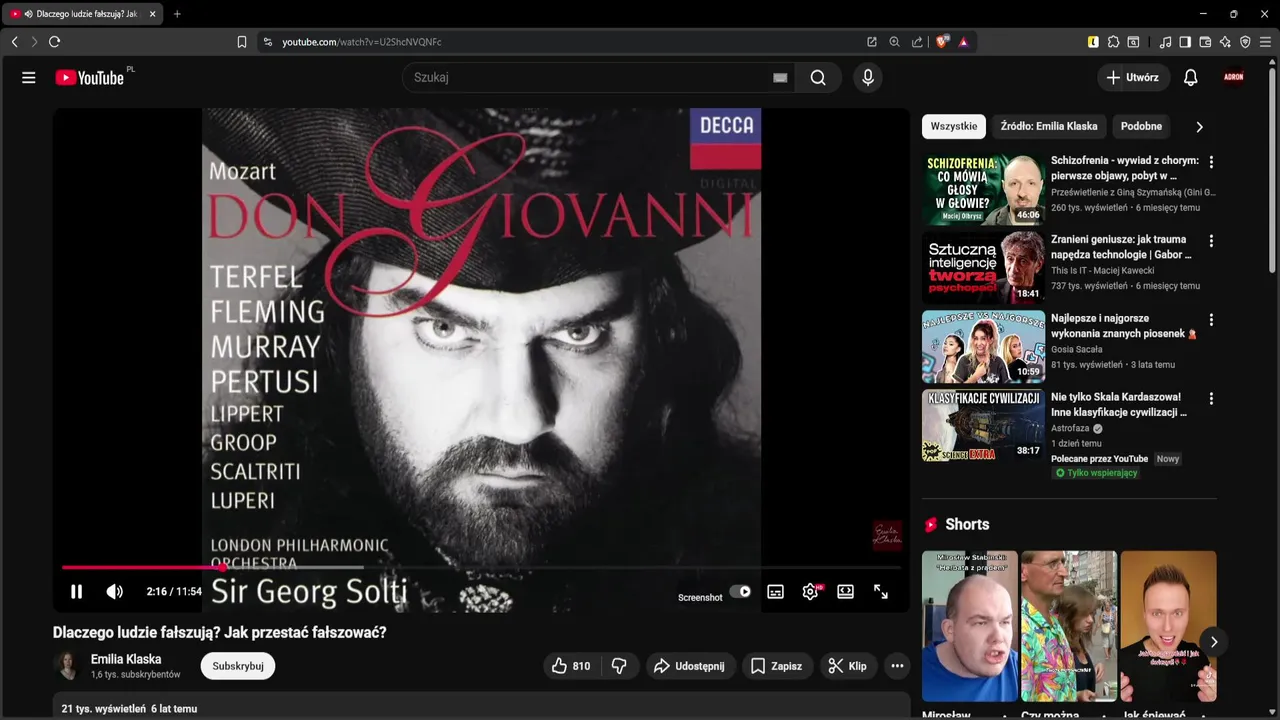The image size is (1280, 720).
Task: Open the browser main menu
Action: pos(1266,42)
